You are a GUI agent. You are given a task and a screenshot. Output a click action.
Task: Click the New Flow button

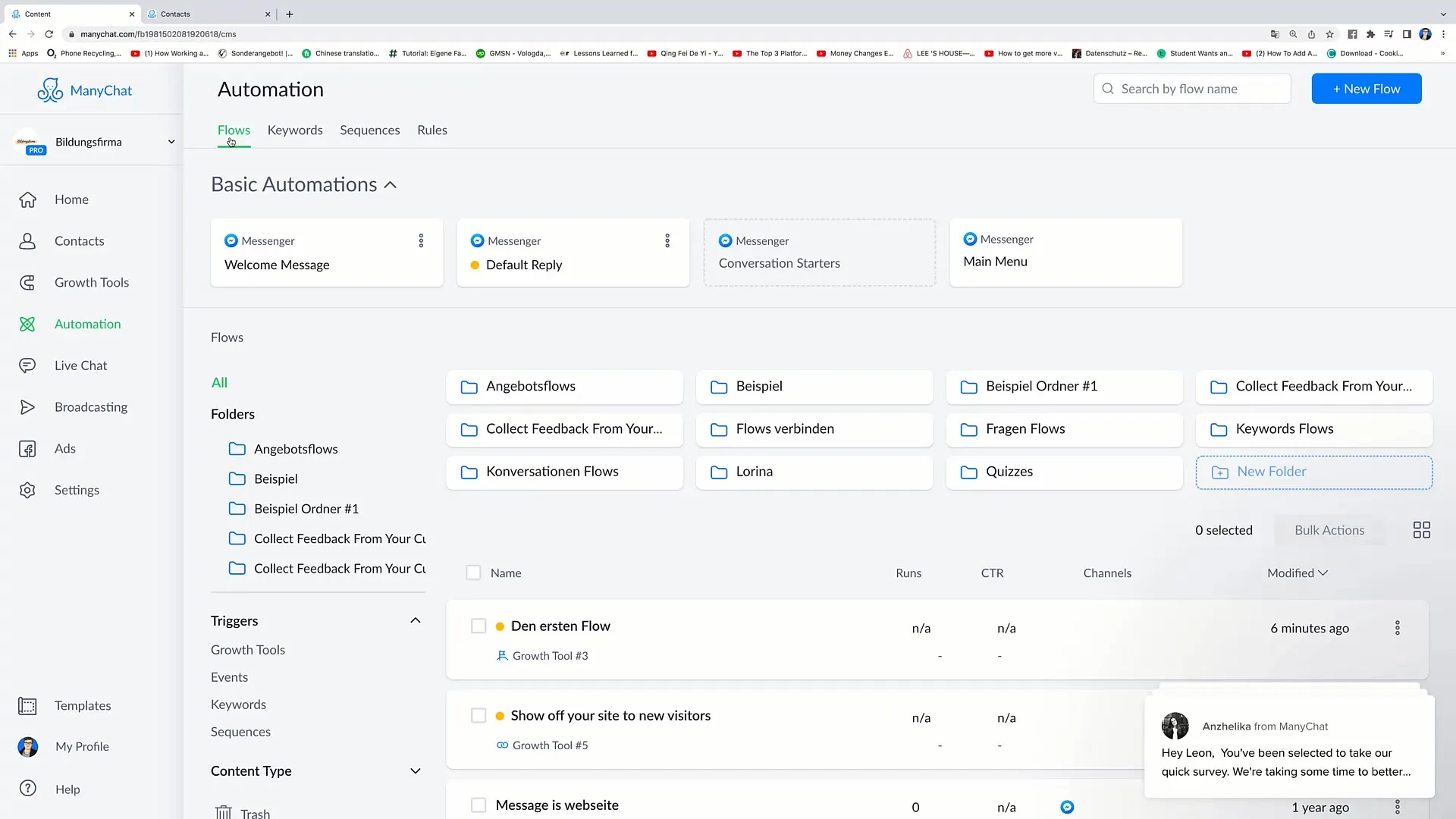pos(1367,89)
